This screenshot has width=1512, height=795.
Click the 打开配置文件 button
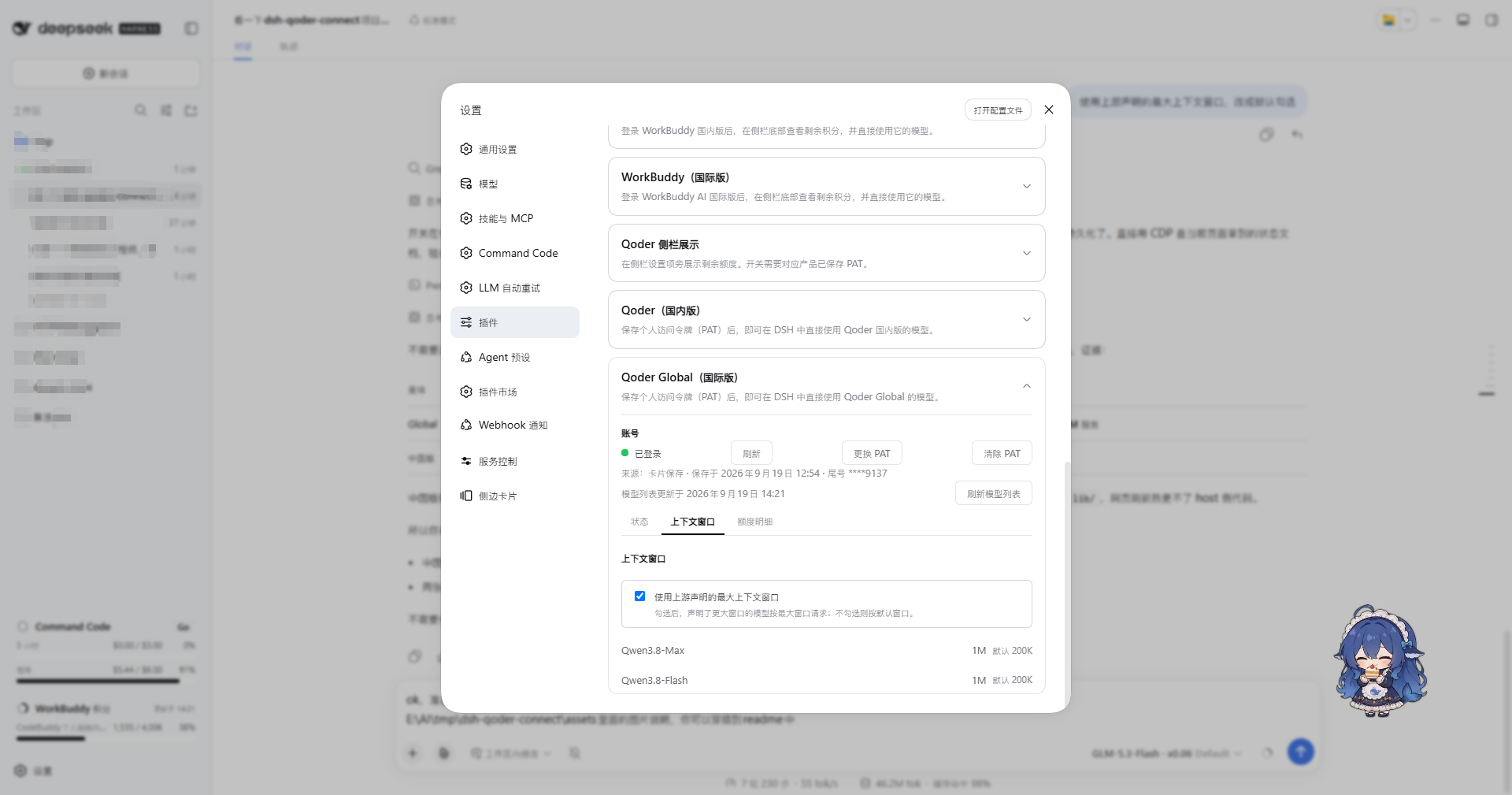[998, 110]
